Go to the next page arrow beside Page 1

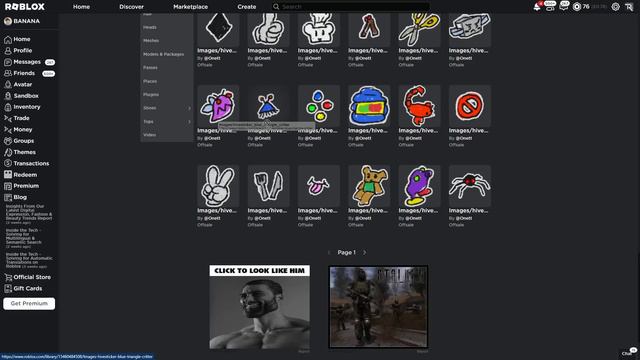pyautogui.click(x=364, y=253)
